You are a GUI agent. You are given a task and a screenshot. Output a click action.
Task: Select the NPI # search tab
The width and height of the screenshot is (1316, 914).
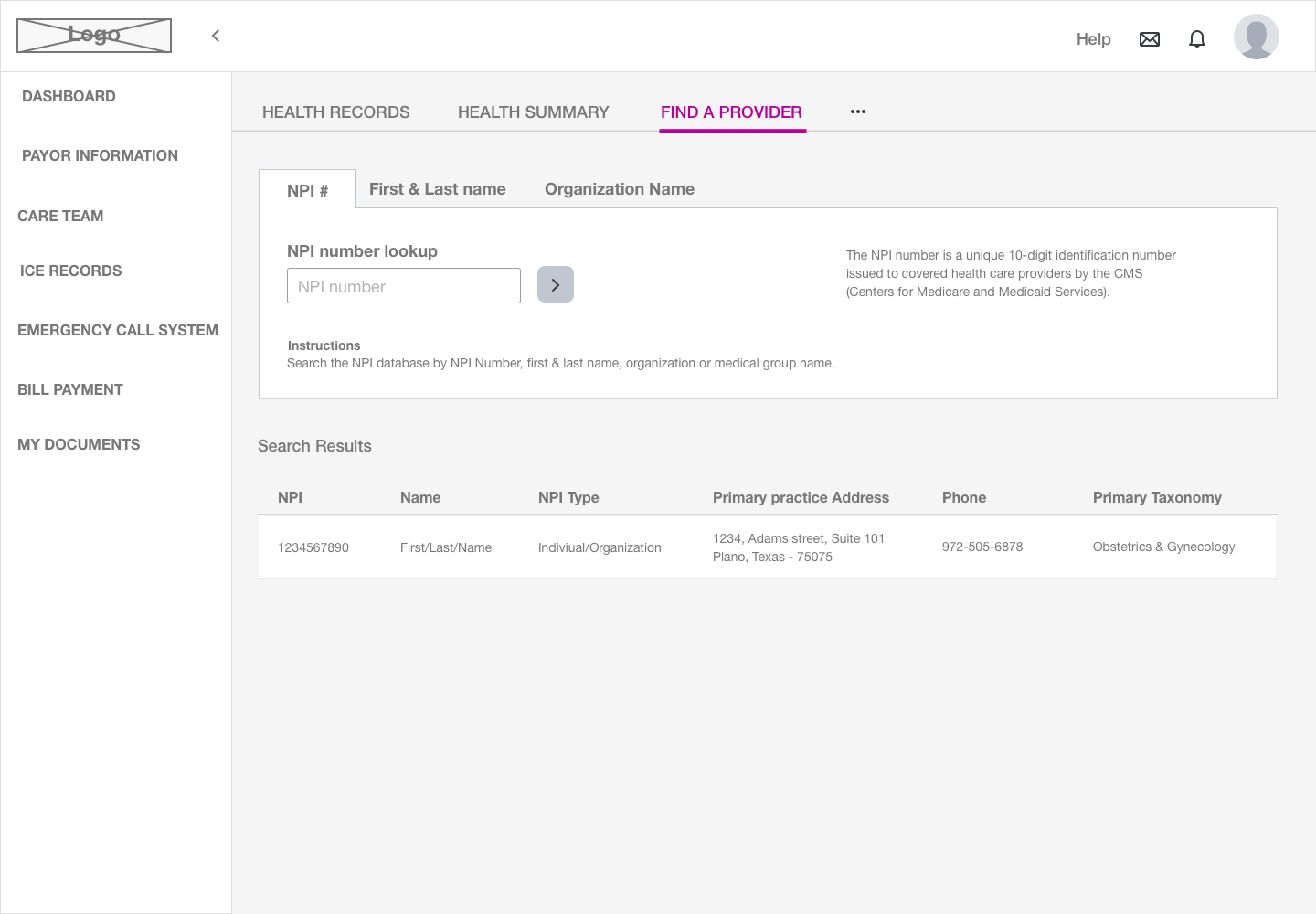307,190
